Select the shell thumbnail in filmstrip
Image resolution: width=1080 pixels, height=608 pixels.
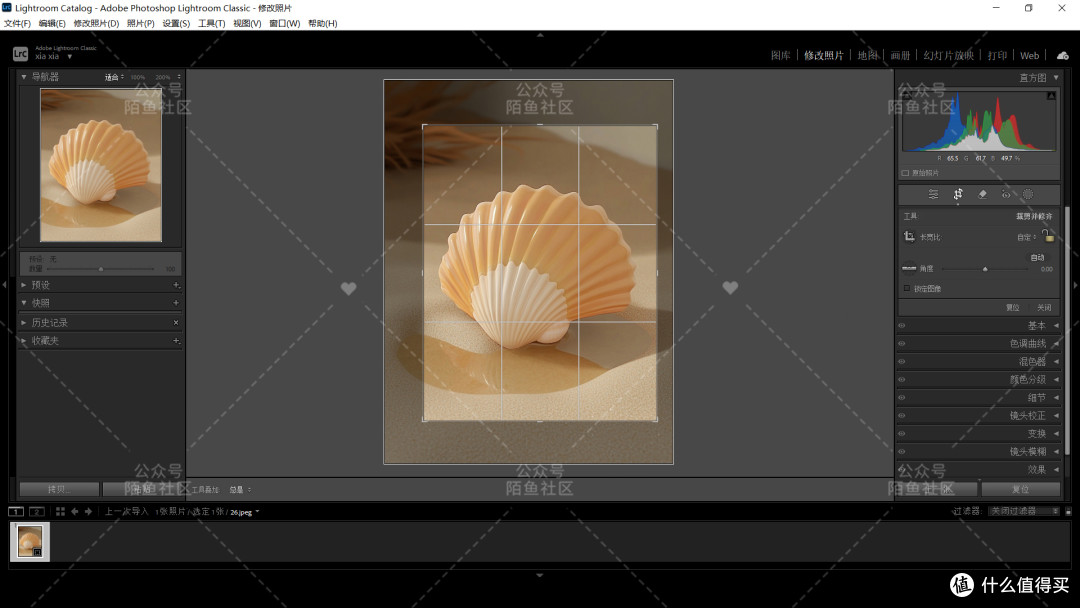point(30,541)
